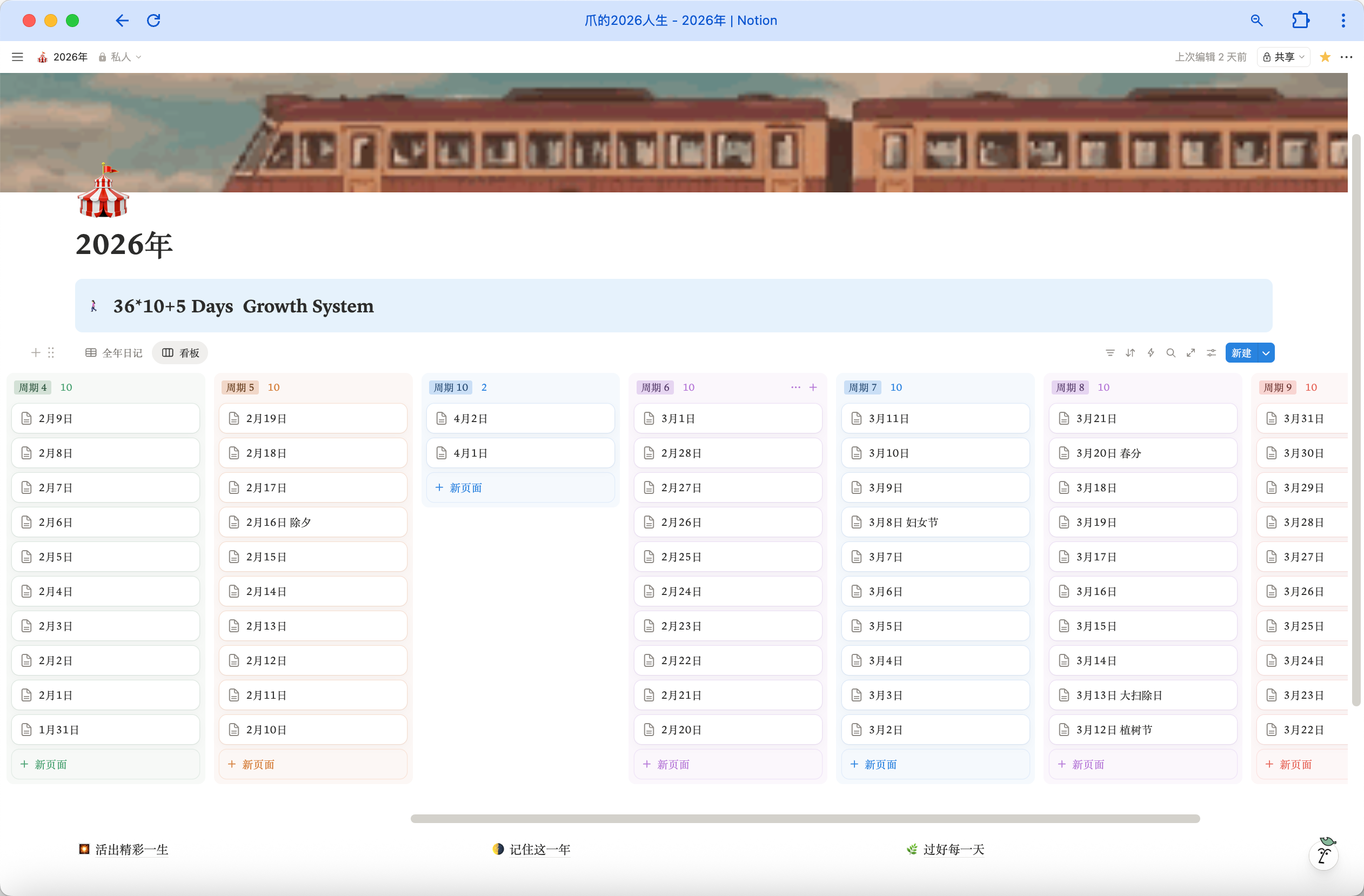Open the view settings sliders icon
Image resolution: width=1364 pixels, height=896 pixels.
click(x=1211, y=352)
